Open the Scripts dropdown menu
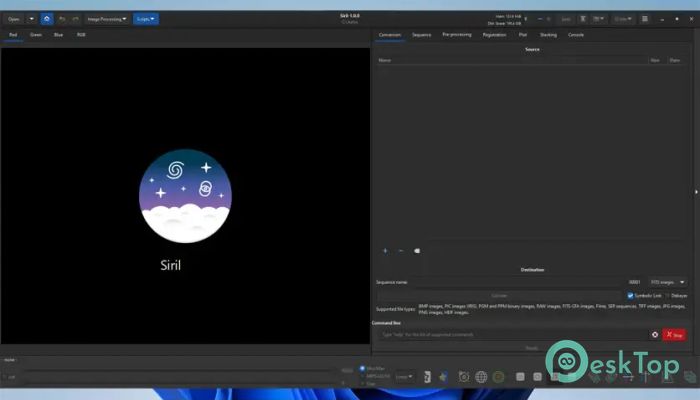The image size is (700, 400). click(x=146, y=19)
